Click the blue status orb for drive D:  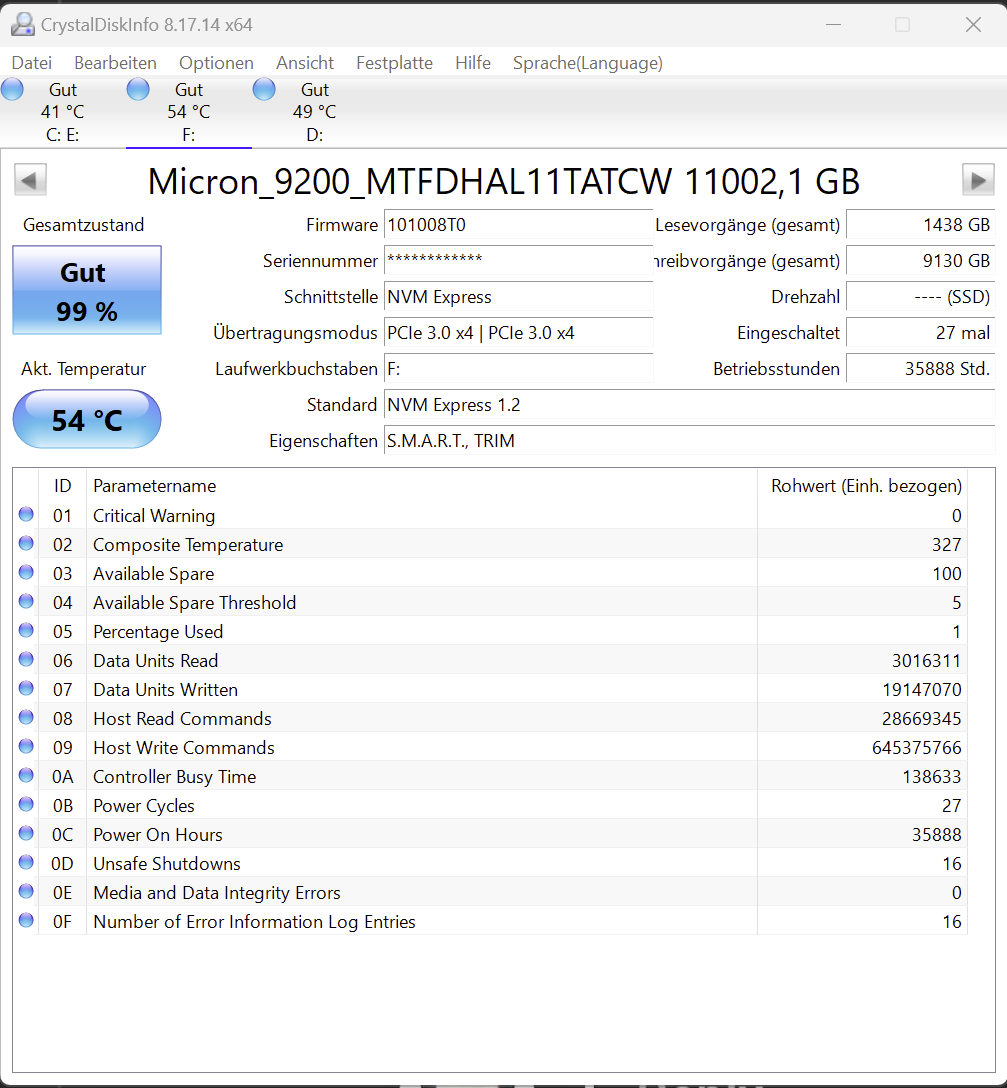coord(264,90)
